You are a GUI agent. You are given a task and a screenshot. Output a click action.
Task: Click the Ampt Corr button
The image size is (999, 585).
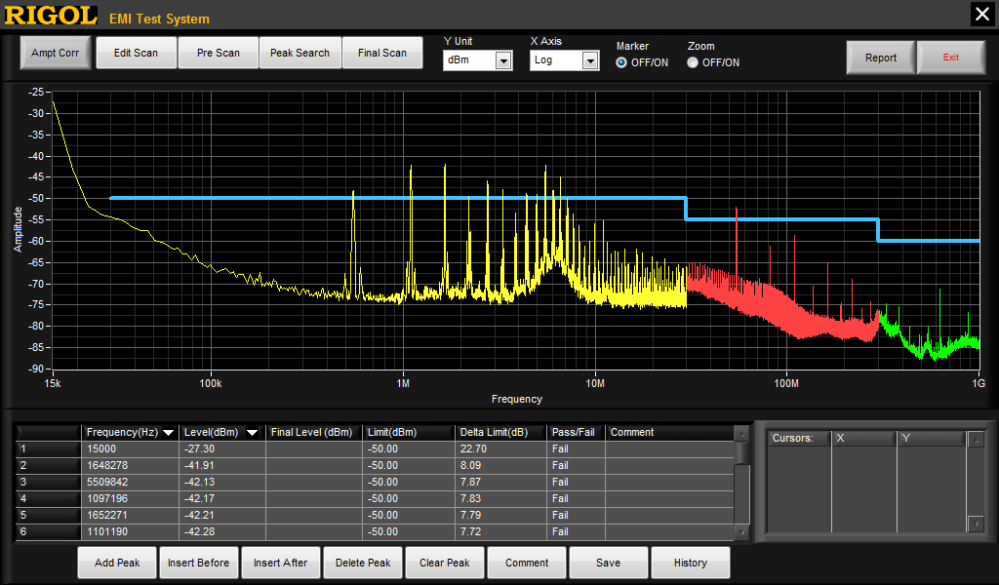coord(56,53)
